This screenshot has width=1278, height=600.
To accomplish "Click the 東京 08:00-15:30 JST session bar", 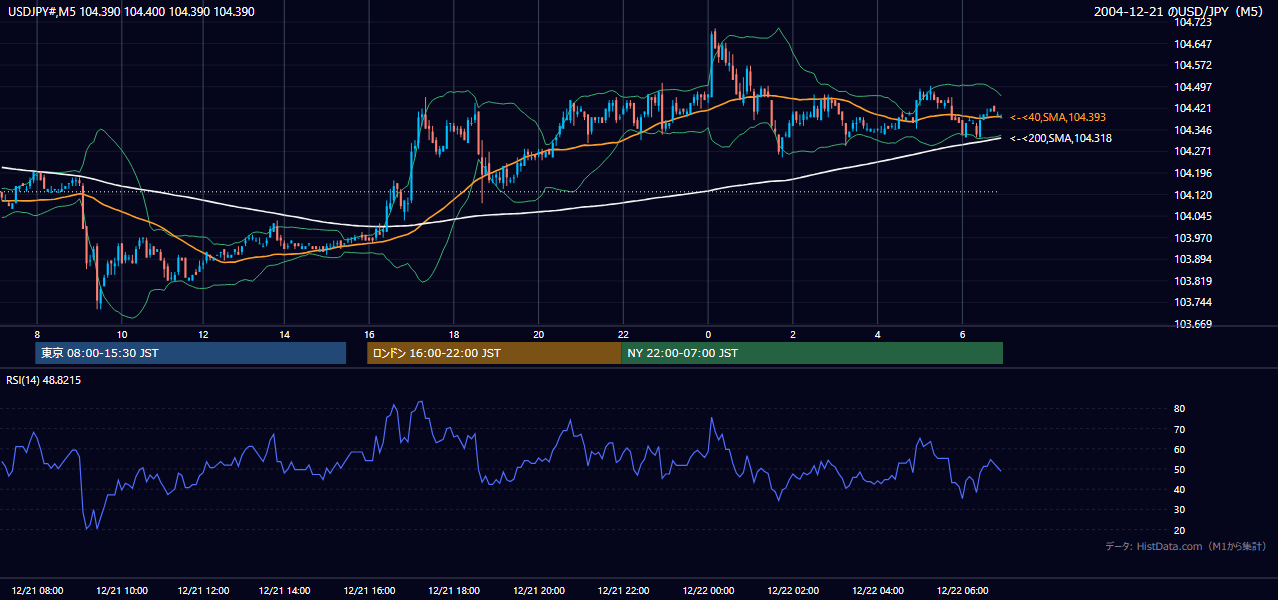I will coord(191,353).
